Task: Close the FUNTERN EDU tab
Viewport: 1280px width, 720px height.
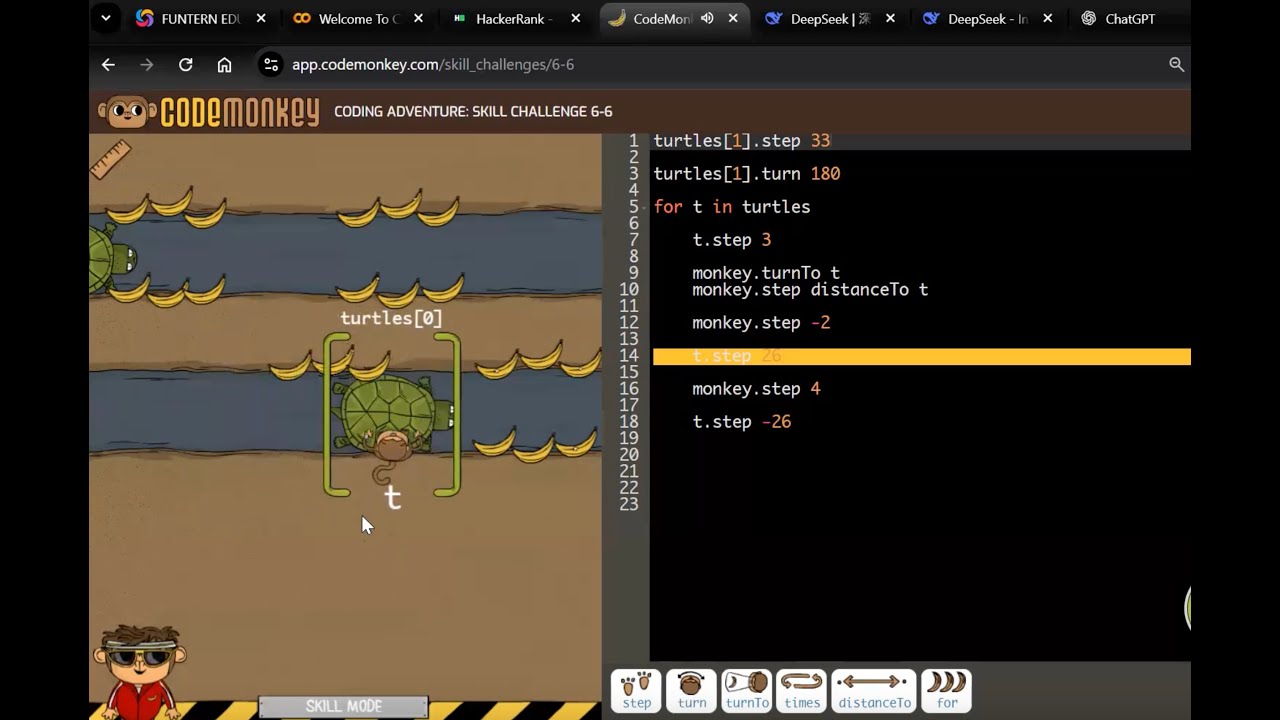Action: (x=261, y=18)
